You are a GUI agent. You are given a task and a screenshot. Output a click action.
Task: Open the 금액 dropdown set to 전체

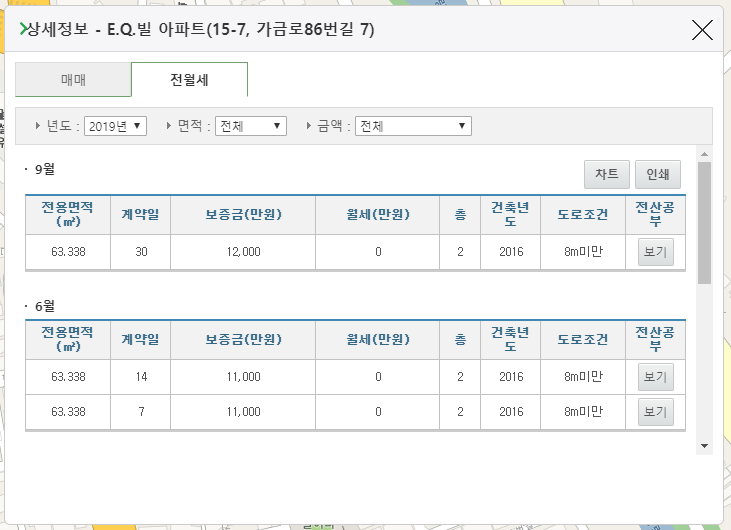(x=413, y=126)
